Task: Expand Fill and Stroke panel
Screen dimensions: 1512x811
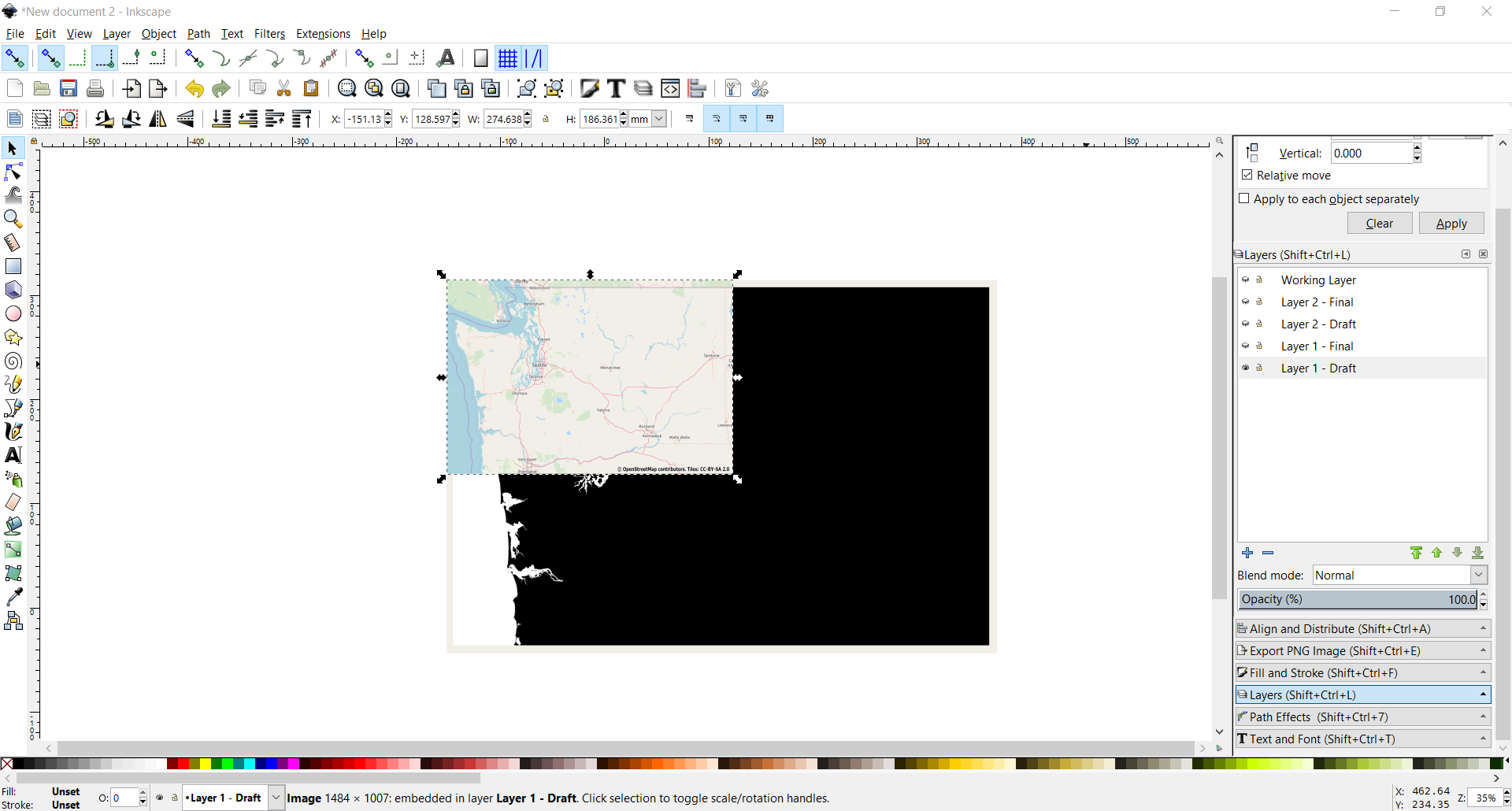Action: click(x=1362, y=672)
